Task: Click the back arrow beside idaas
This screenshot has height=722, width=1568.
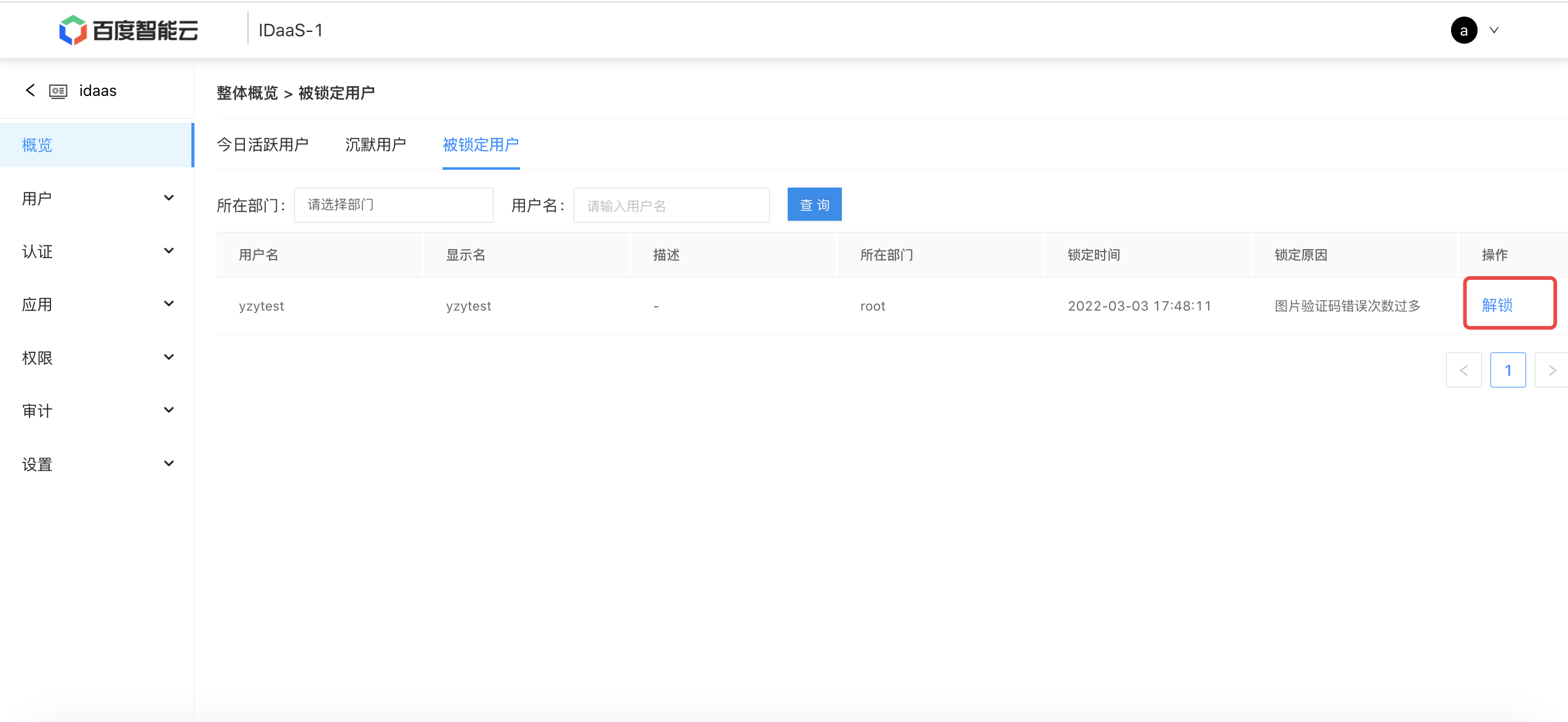Action: pos(30,90)
